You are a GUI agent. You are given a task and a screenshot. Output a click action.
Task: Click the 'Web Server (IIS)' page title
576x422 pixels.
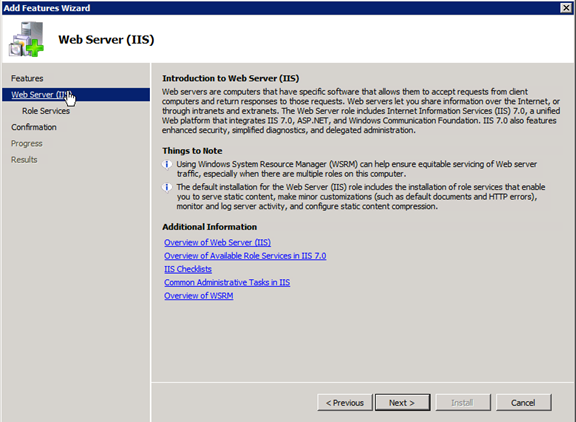[106, 39]
